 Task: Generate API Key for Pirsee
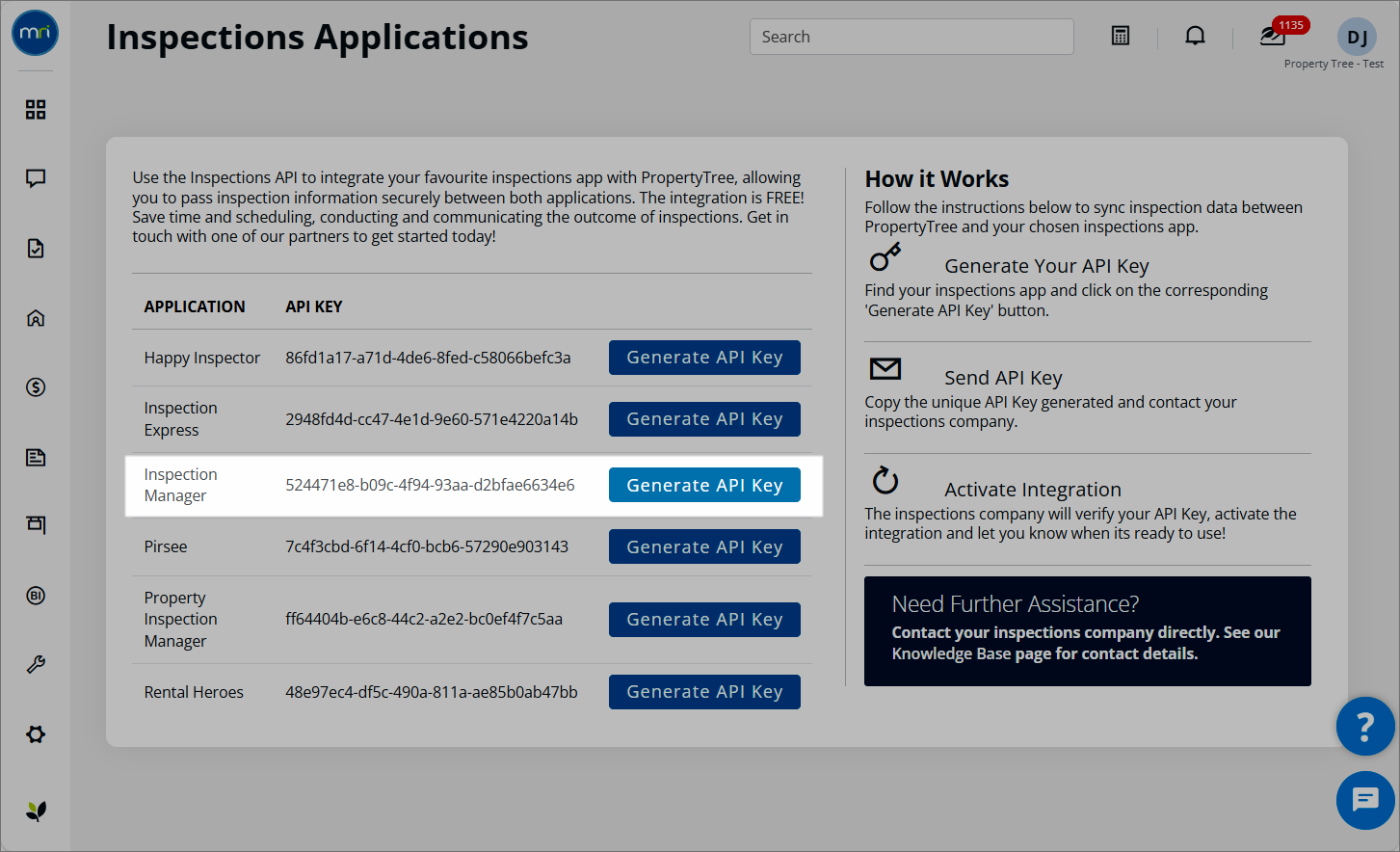[x=704, y=546]
